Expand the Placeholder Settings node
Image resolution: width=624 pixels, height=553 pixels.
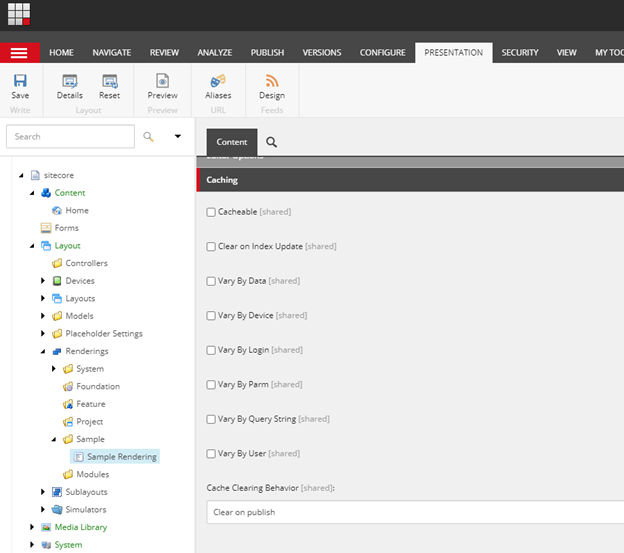(x=43, y=333)
